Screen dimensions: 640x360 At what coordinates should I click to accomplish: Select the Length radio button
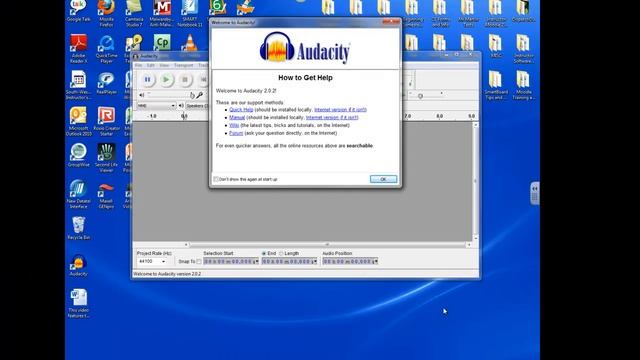pyautogui.click(x=281, y=253)
